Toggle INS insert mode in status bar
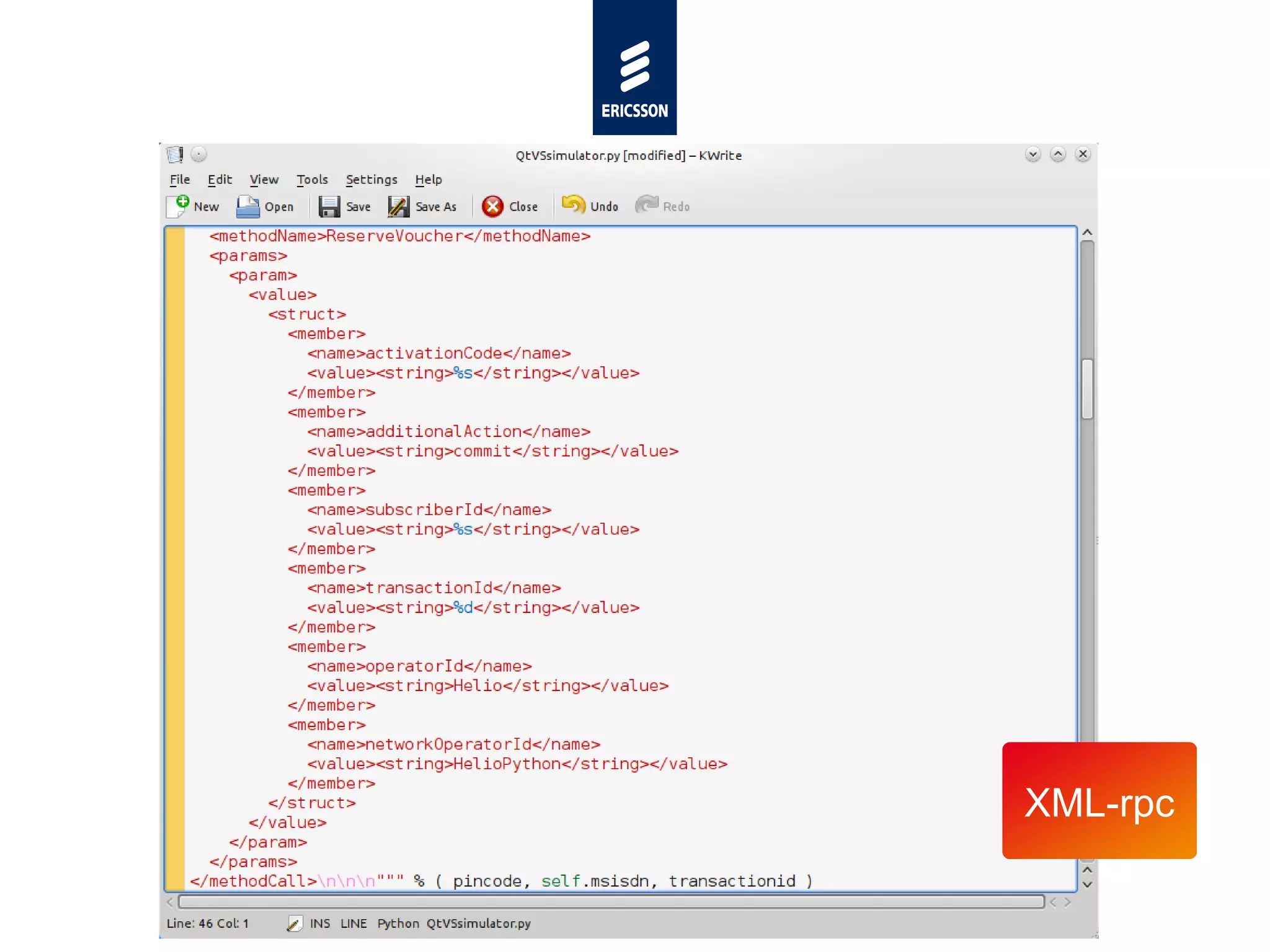The image size is (1270, 952). click(320, 923)
